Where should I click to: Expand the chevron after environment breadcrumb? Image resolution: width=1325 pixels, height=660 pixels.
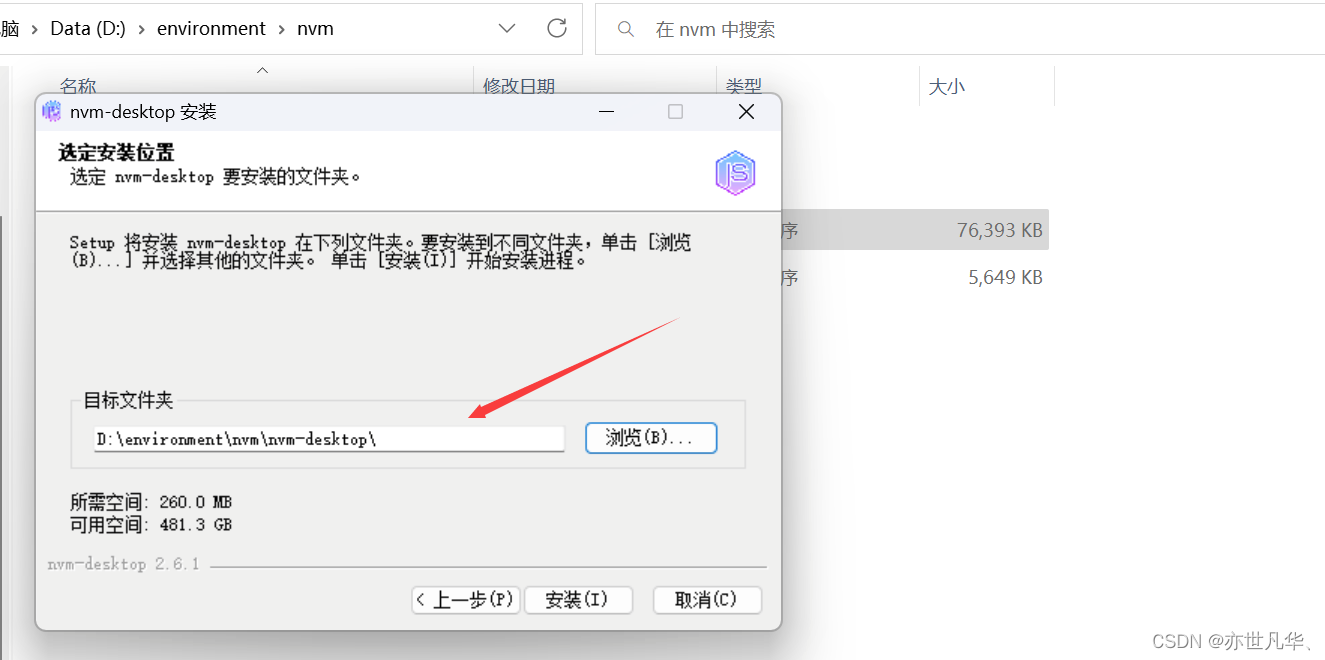pos(282,29)
